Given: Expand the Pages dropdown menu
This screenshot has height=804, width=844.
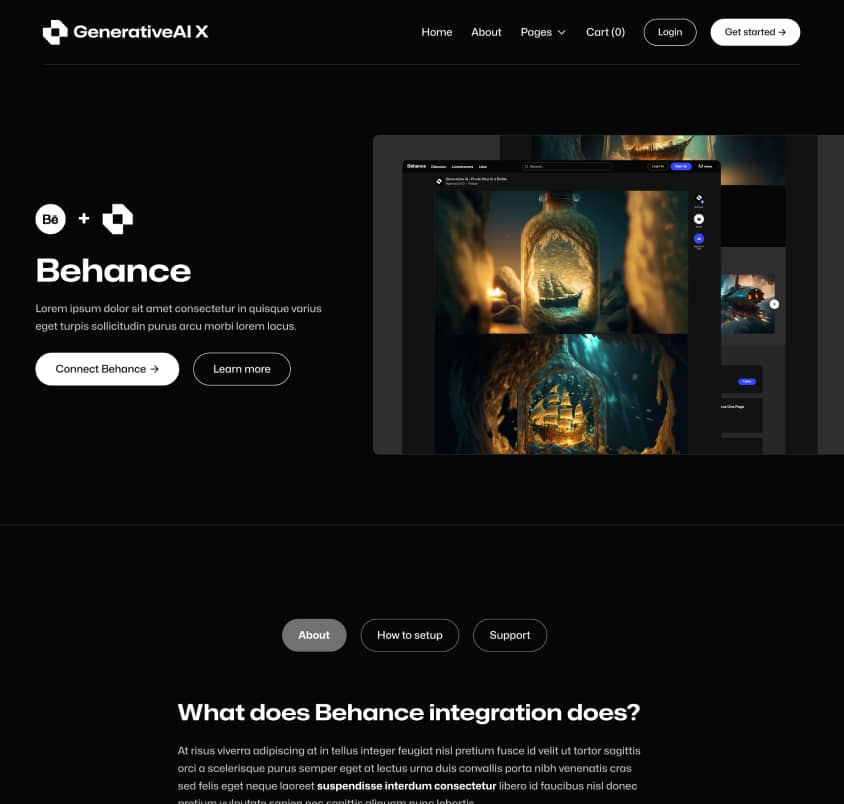Looking at the screenshot, I should pyautogui.click(x=543, y=32).
